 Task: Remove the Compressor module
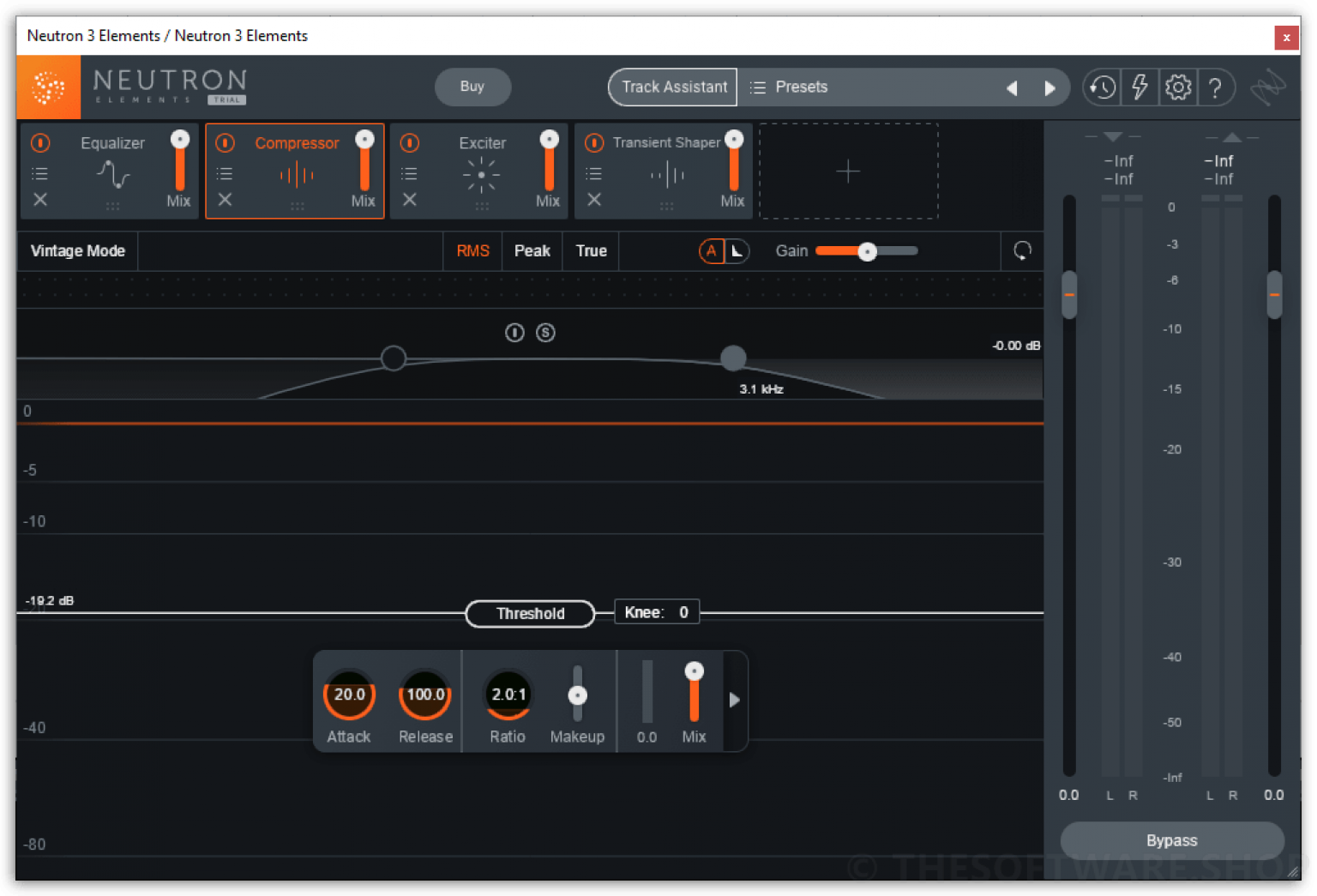coord(225,200)
